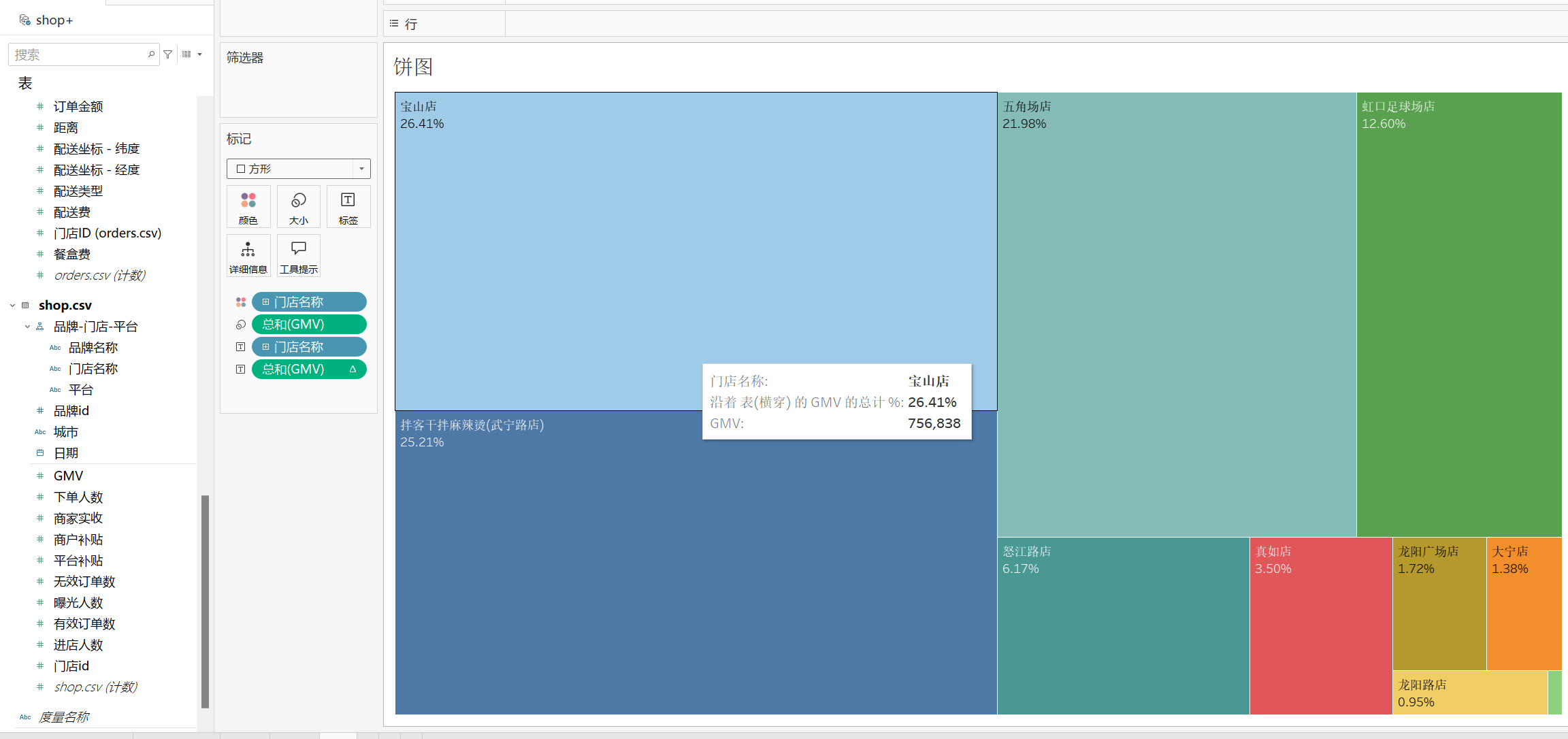The height and width of the screenshot is (739, 1568).
Task: Click in the 搜索 search field
Action: click(78, 54)
